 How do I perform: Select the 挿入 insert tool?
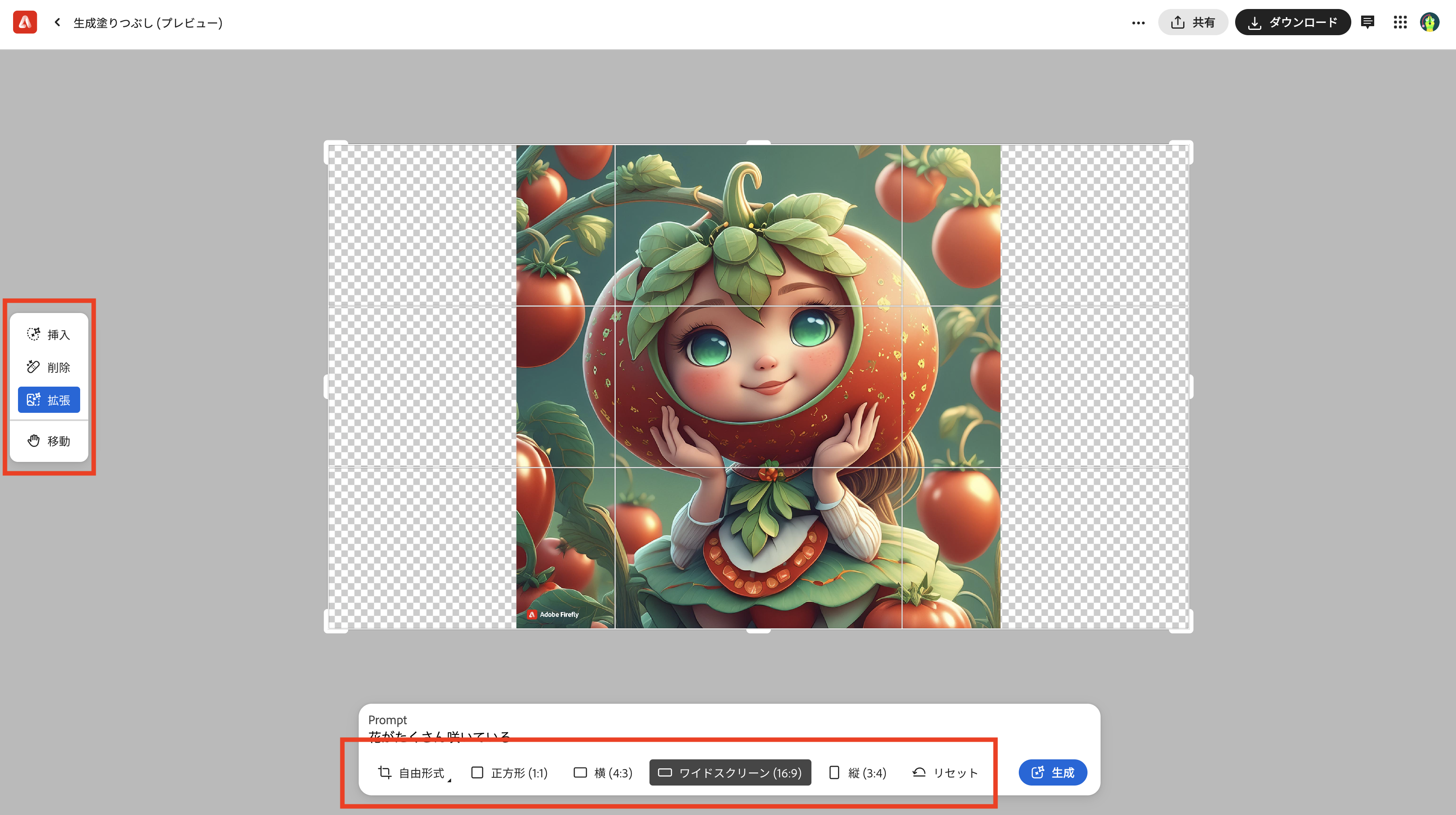tap(49, 334)
